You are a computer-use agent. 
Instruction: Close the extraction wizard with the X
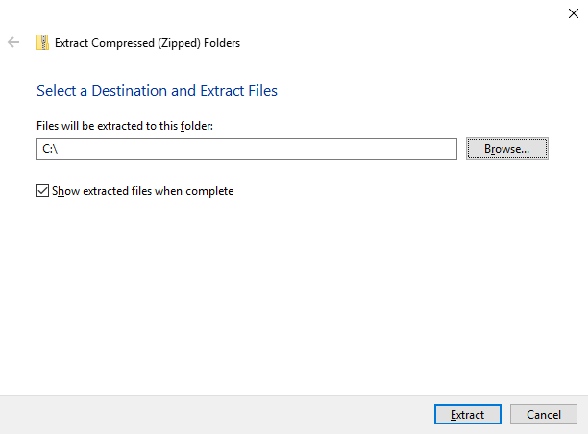pyautogui.click(x=573, y=14)
